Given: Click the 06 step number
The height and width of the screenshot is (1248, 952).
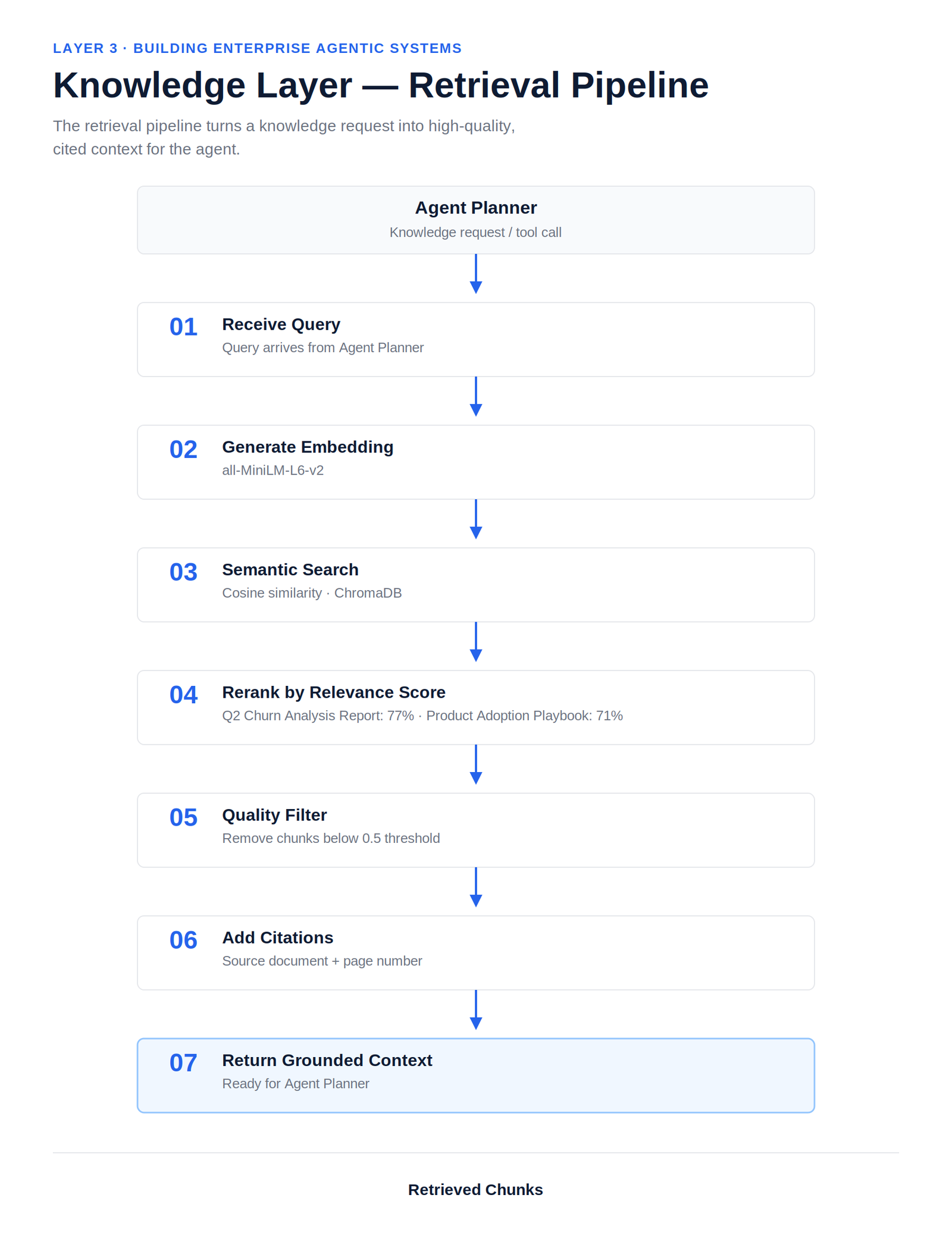Looking at the screenshot, I should click(x=183, y=940).
